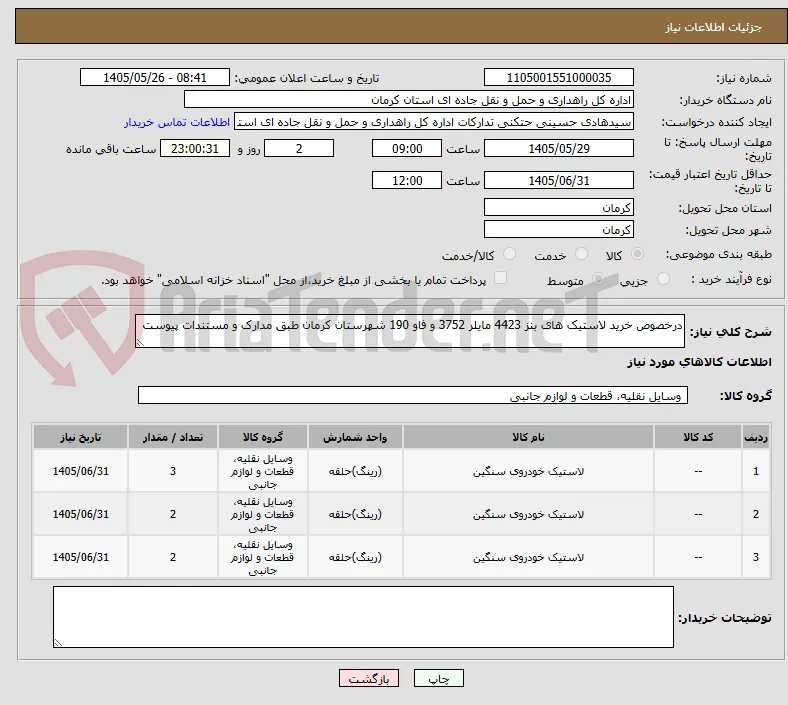Click the اطلاعات کالاهای مورد نیاز heading

(699, 362)
